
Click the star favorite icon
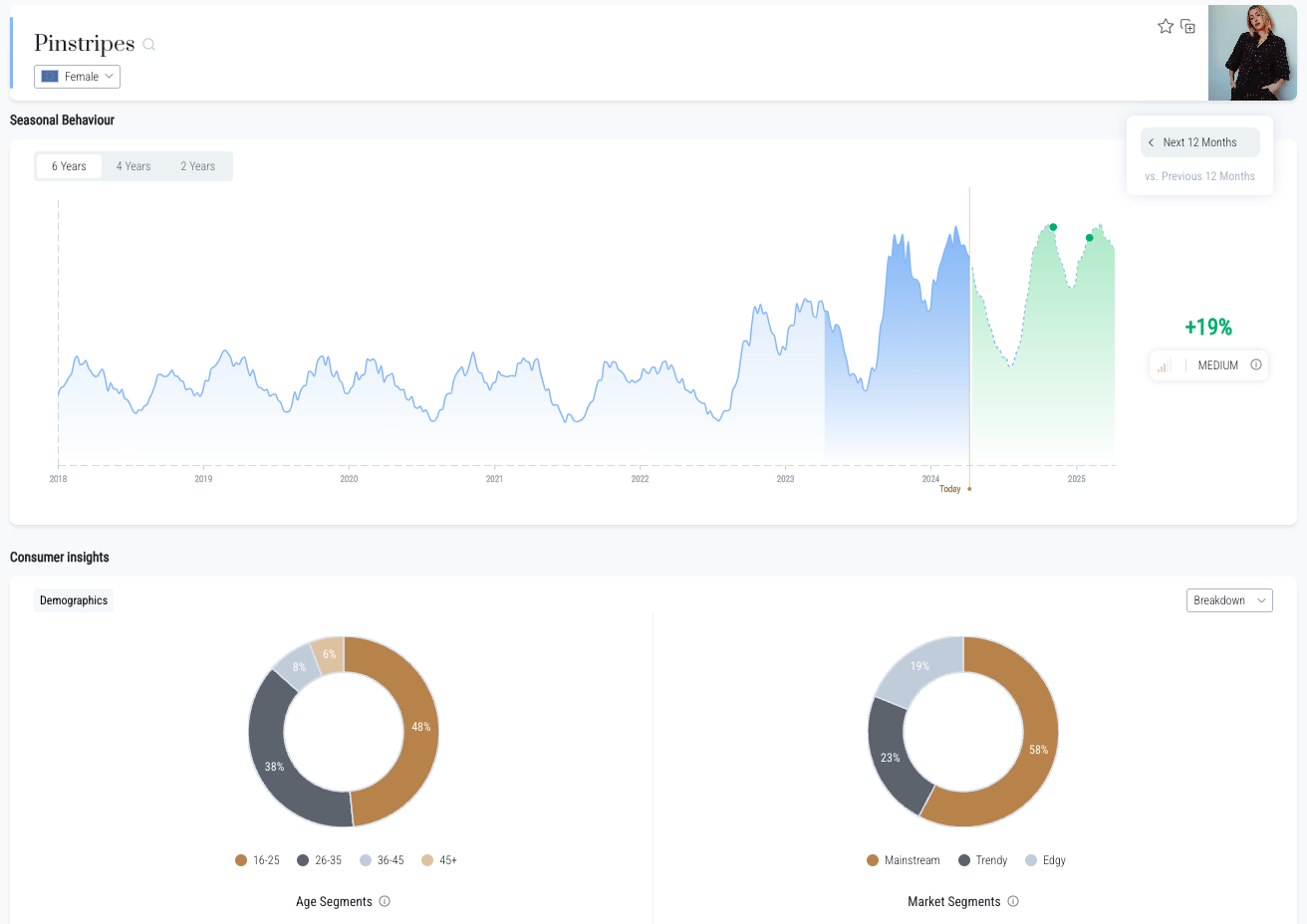click(x=1165, y=27)
